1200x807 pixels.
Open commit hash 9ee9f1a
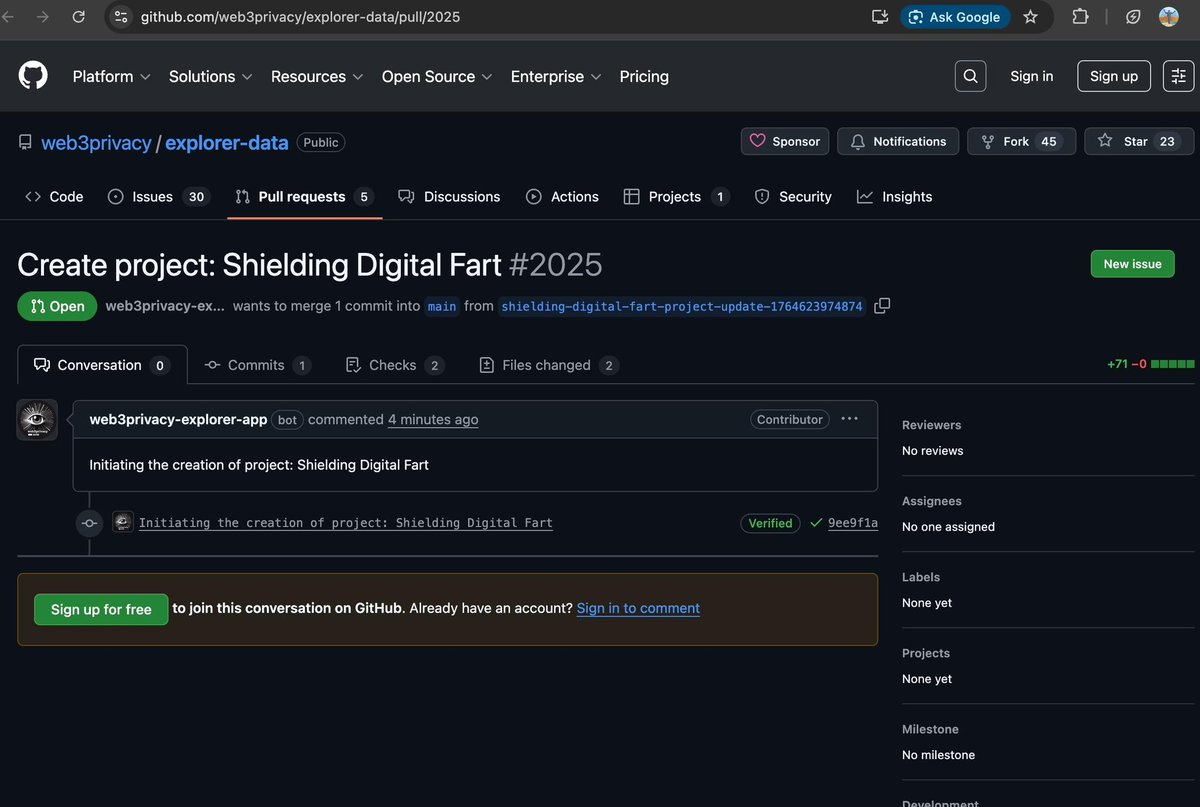point(853,523)
